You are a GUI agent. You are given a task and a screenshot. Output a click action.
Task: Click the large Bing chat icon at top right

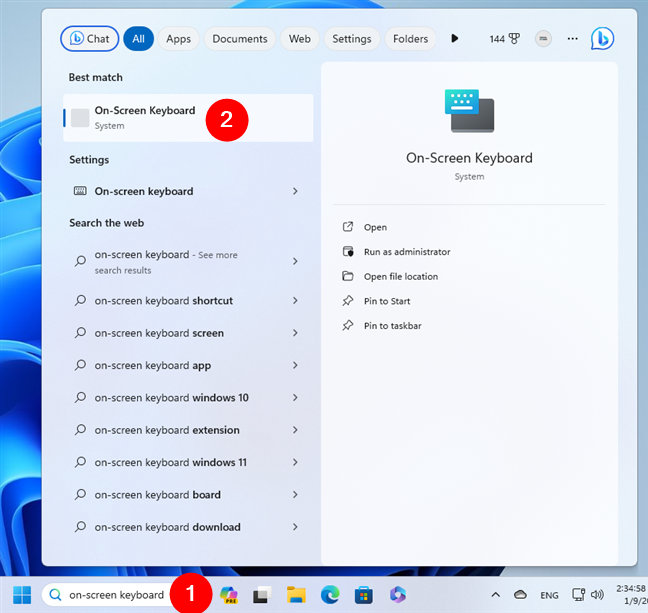point(602,39)
